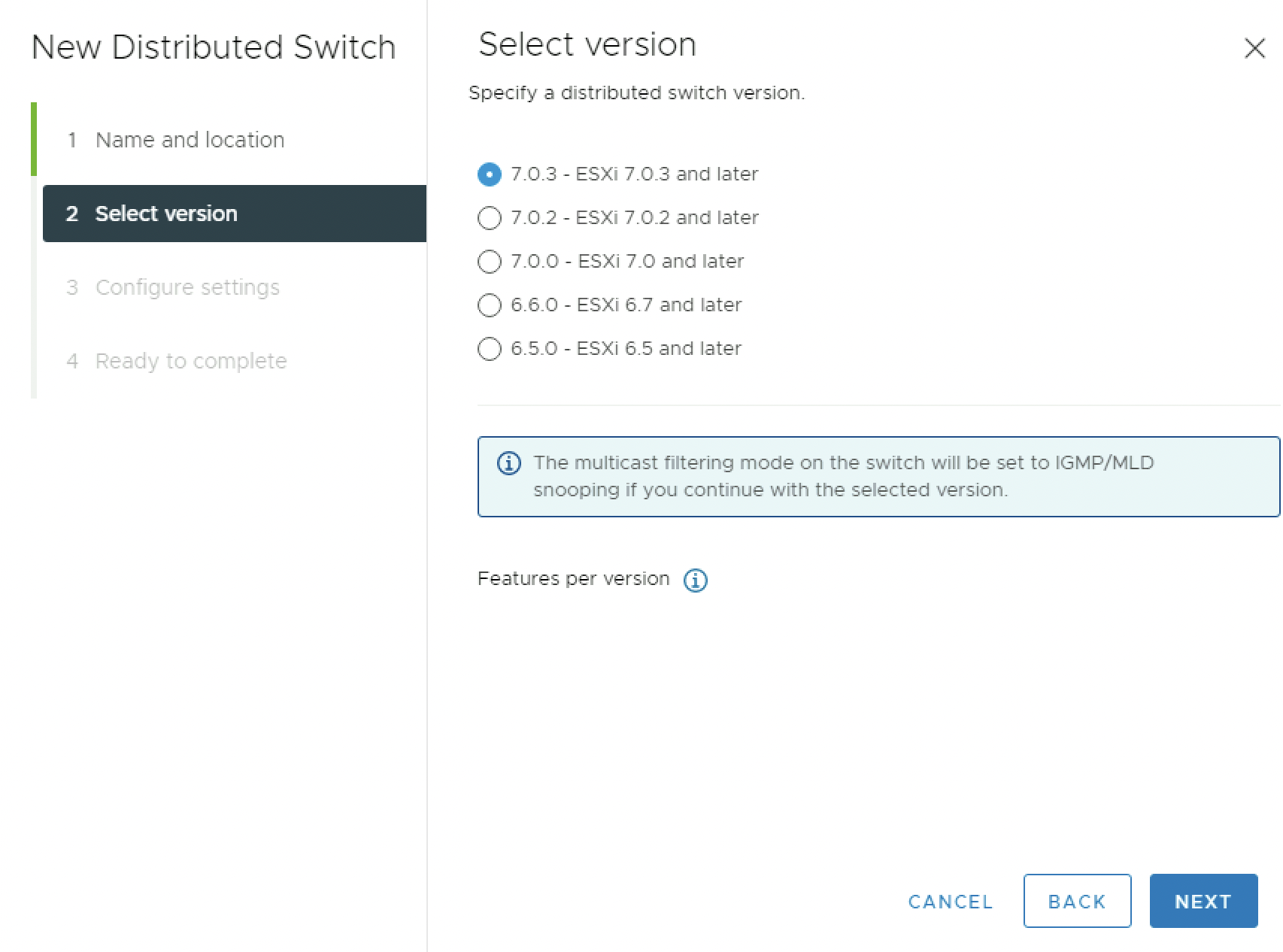1283x952 pixels.
Task: Jump to step 3 Configure settings
Action: (187, 287)
